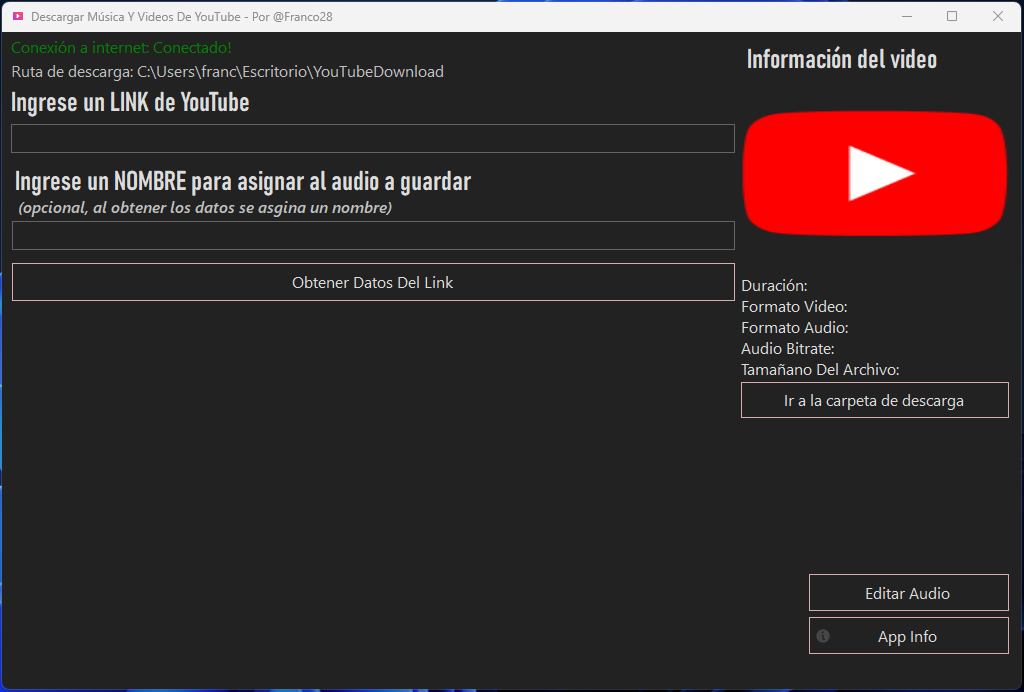This screenshot has height=692, width=1024.
Task: Maximize the downloader window
Action: tap(952, 16)
